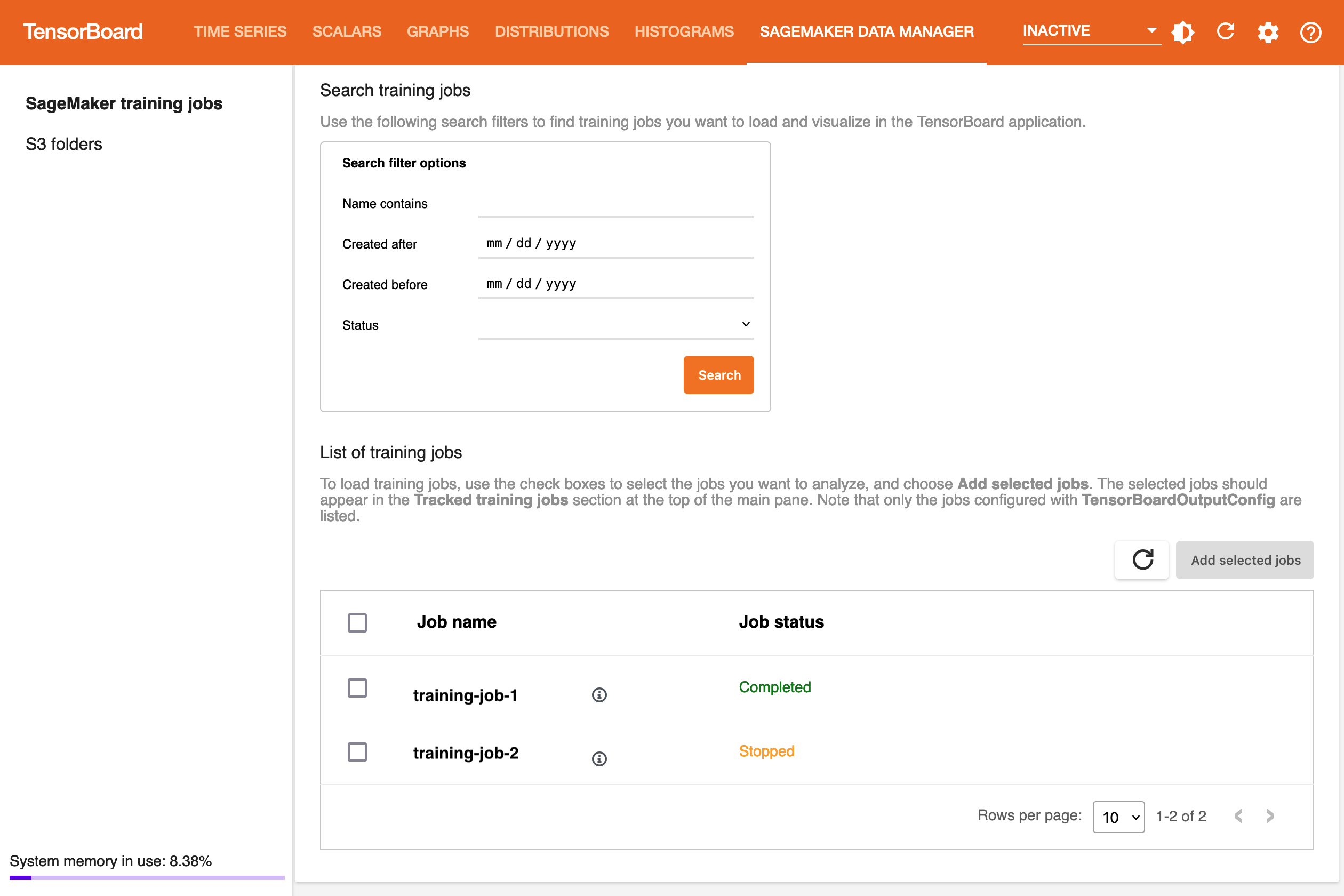
Task: Click S3 folders in left sidebar
Action: tap(64, 144)
